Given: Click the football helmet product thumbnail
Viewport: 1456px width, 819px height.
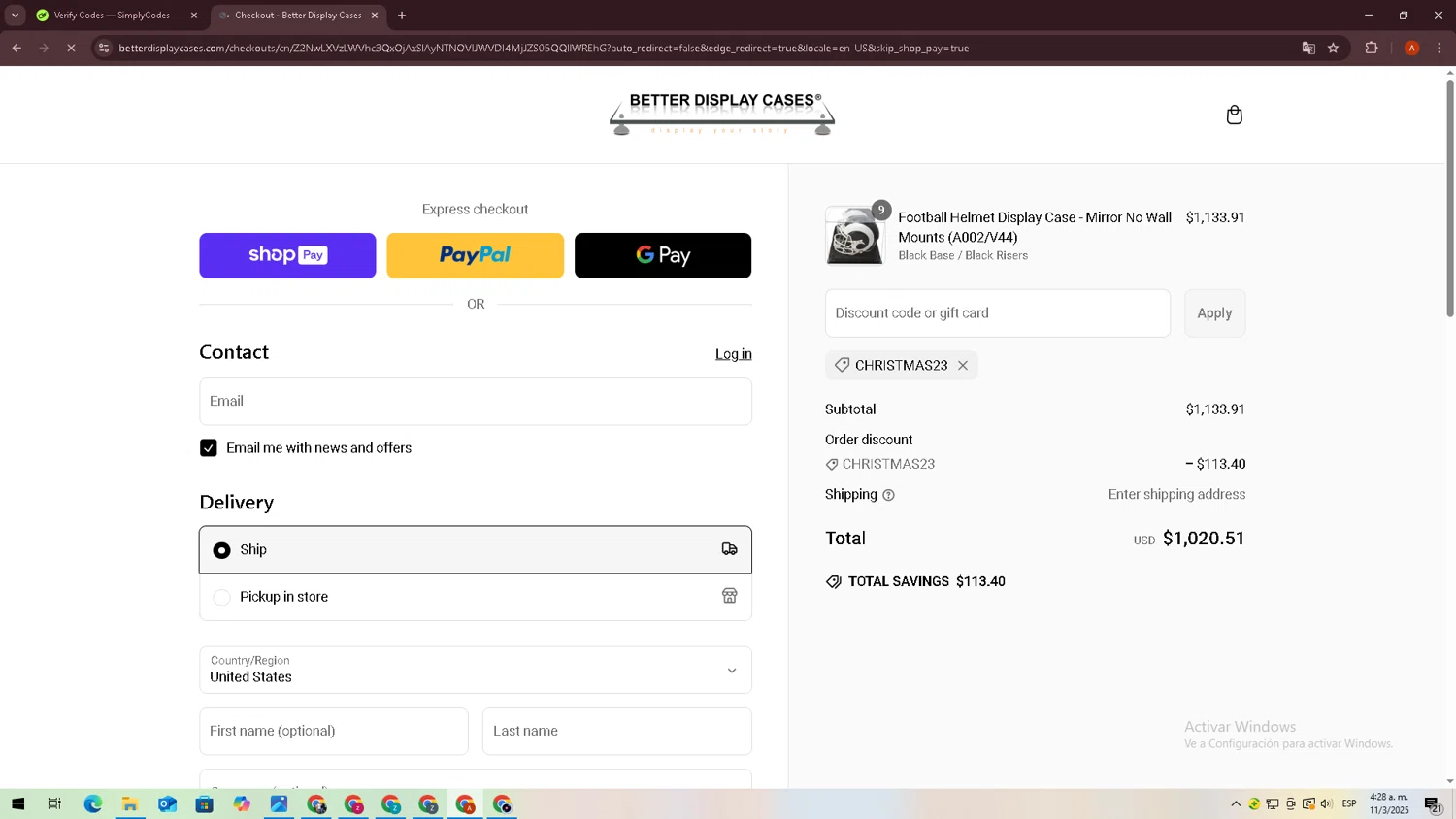Looking at the screenshot, I should (x=854, y=236).
